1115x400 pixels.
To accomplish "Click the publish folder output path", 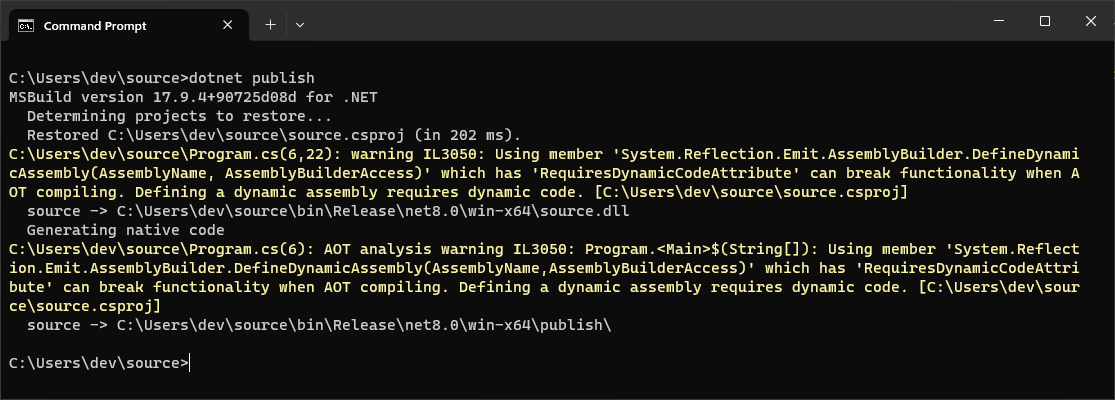I will [364, 325].
